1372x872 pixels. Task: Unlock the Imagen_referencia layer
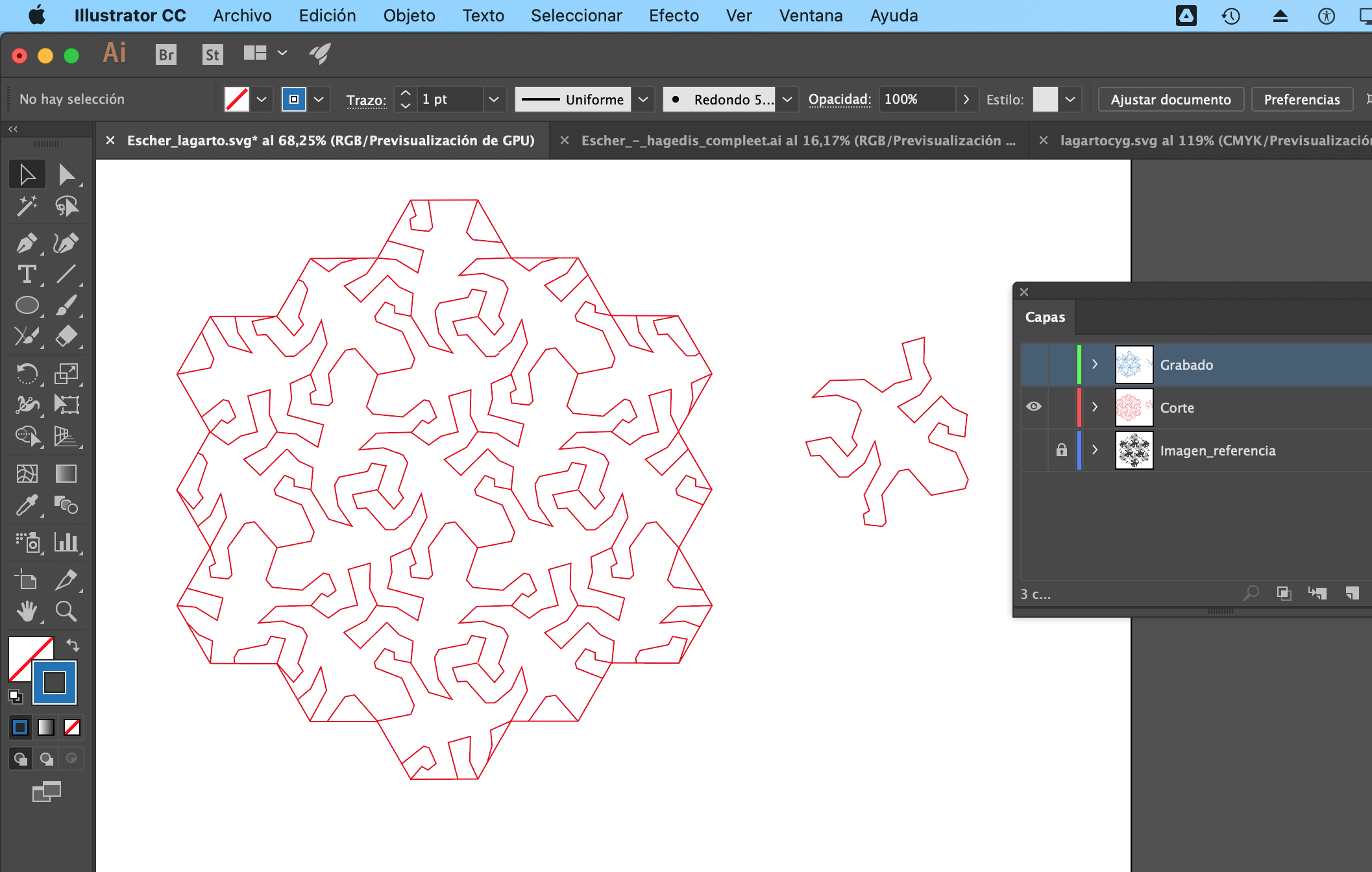1061,450
